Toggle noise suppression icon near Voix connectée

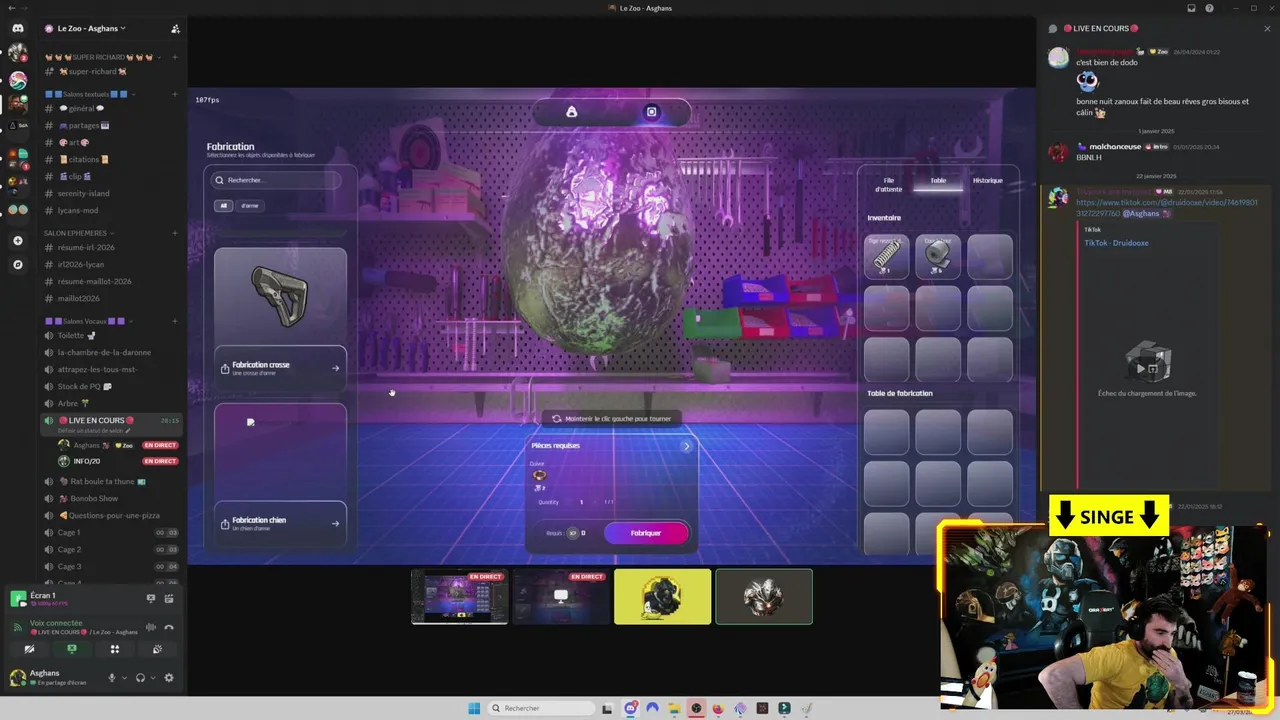pyautogui.click(x=151, y=627)
